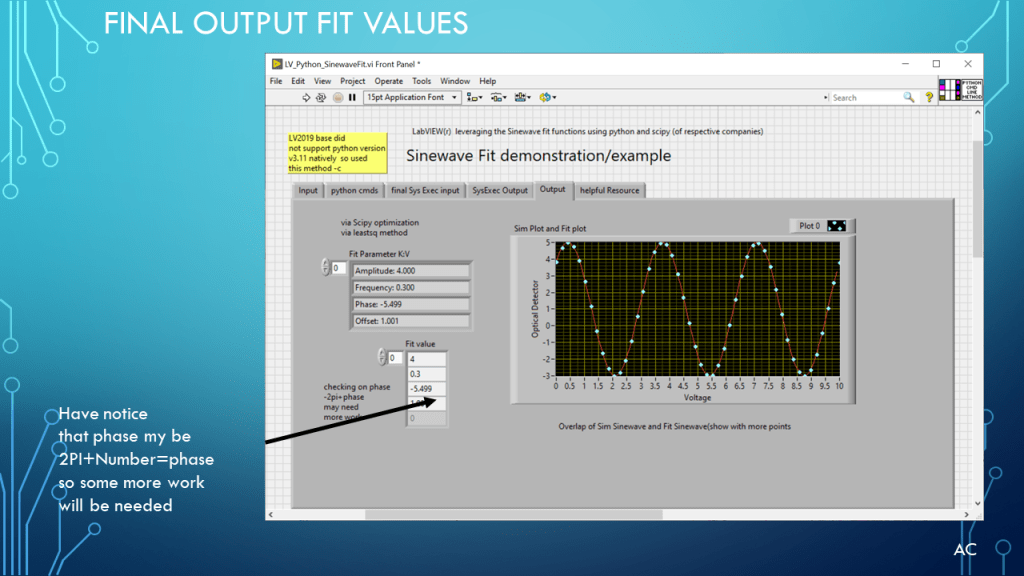Open the Operate menu

(388, 81)
